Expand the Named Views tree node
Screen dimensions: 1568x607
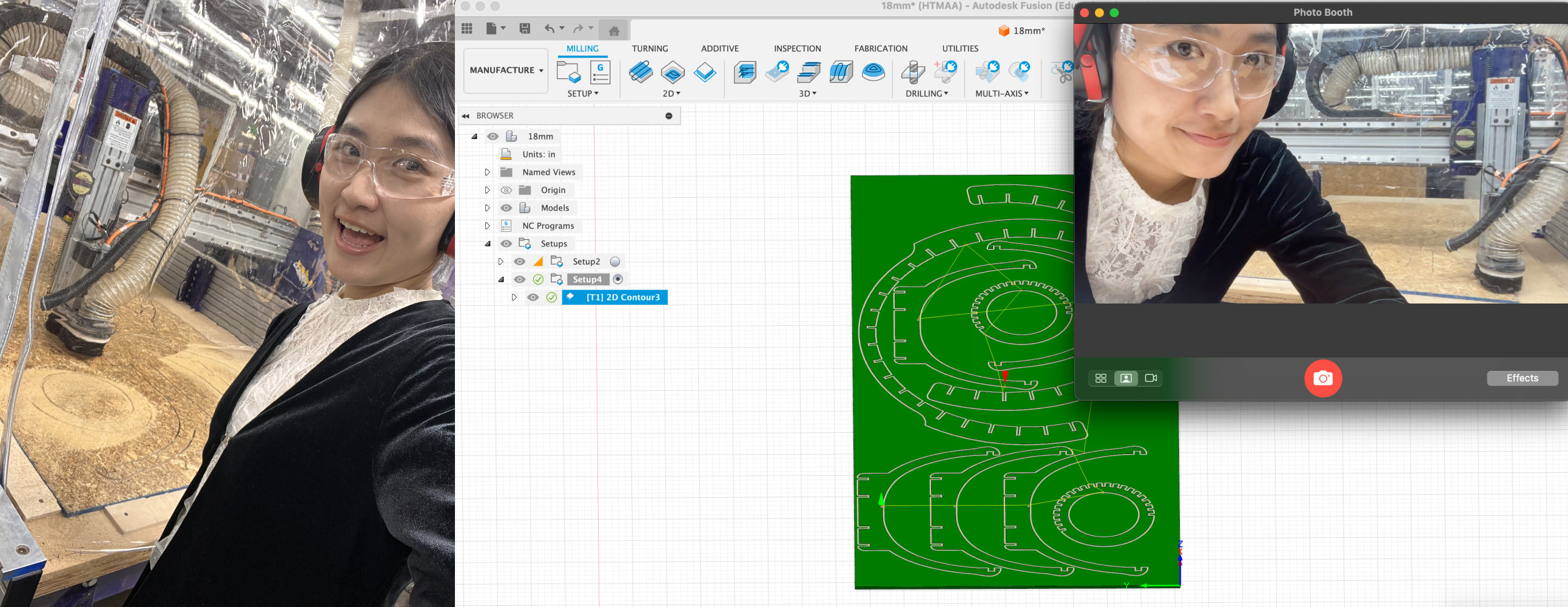tap(487, 172)
